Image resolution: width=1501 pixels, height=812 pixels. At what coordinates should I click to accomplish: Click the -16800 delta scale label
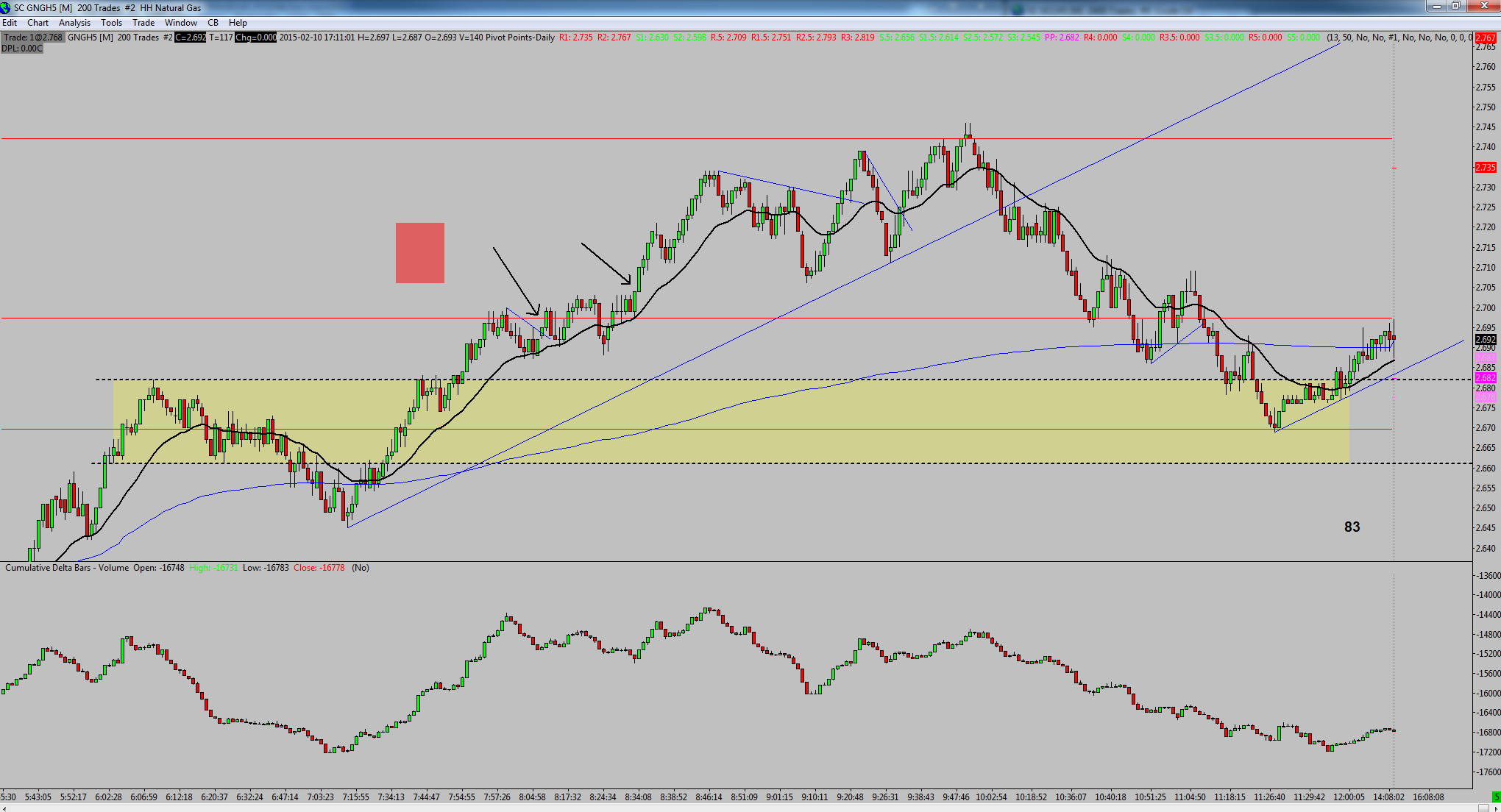point(1488,733)
